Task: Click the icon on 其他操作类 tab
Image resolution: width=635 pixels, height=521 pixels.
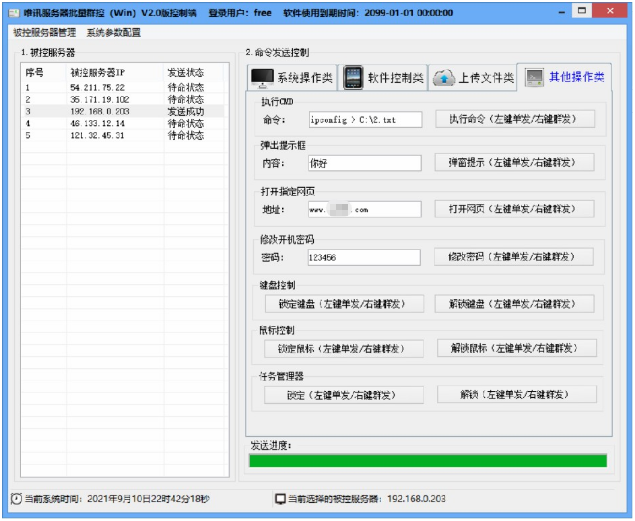Action: [534, 77]
